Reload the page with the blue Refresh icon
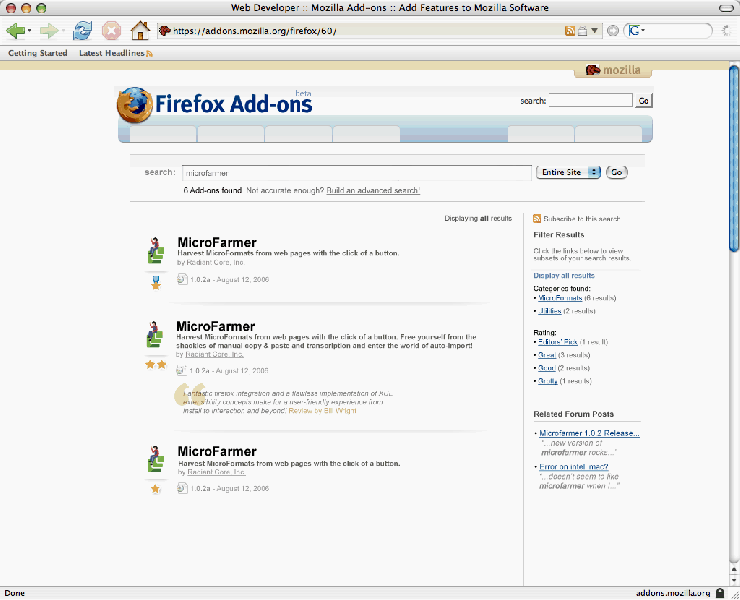Screen dimensions: 740x600 pyautogui.click(x=83, y=31)
